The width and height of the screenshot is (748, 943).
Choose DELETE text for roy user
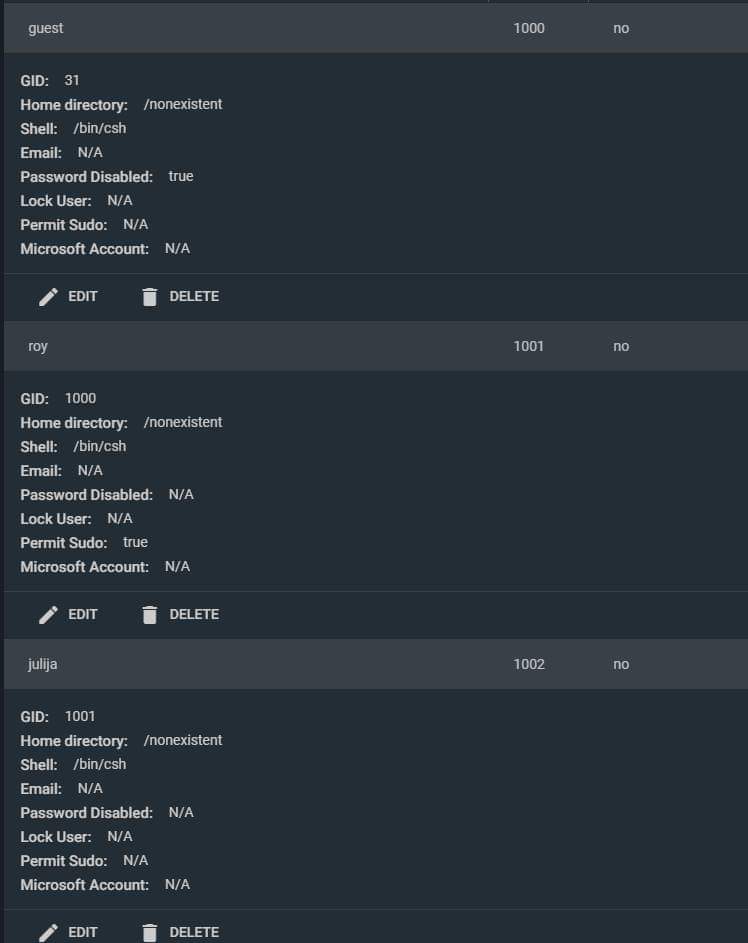pos(194,615)
